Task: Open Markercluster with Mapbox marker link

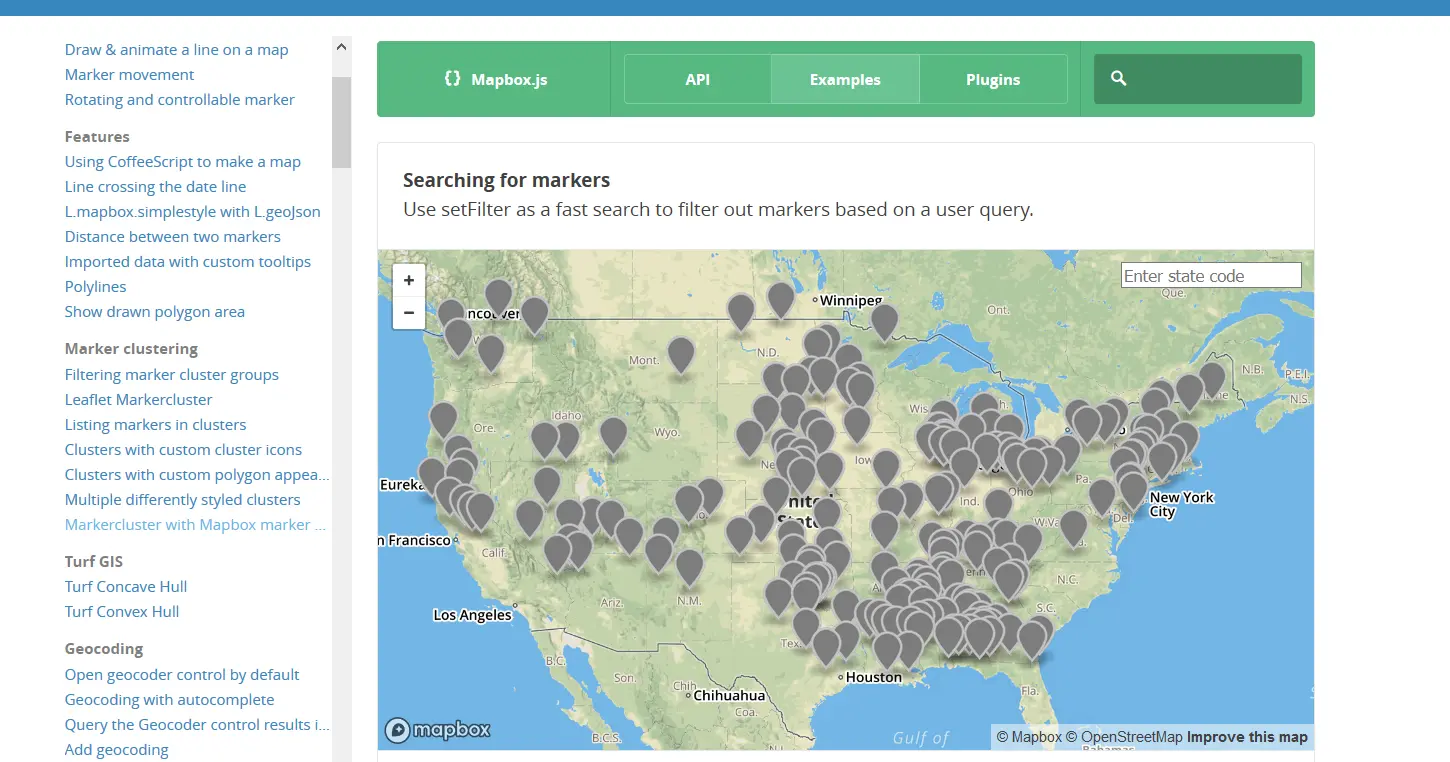Action: (x=195, y=524)
